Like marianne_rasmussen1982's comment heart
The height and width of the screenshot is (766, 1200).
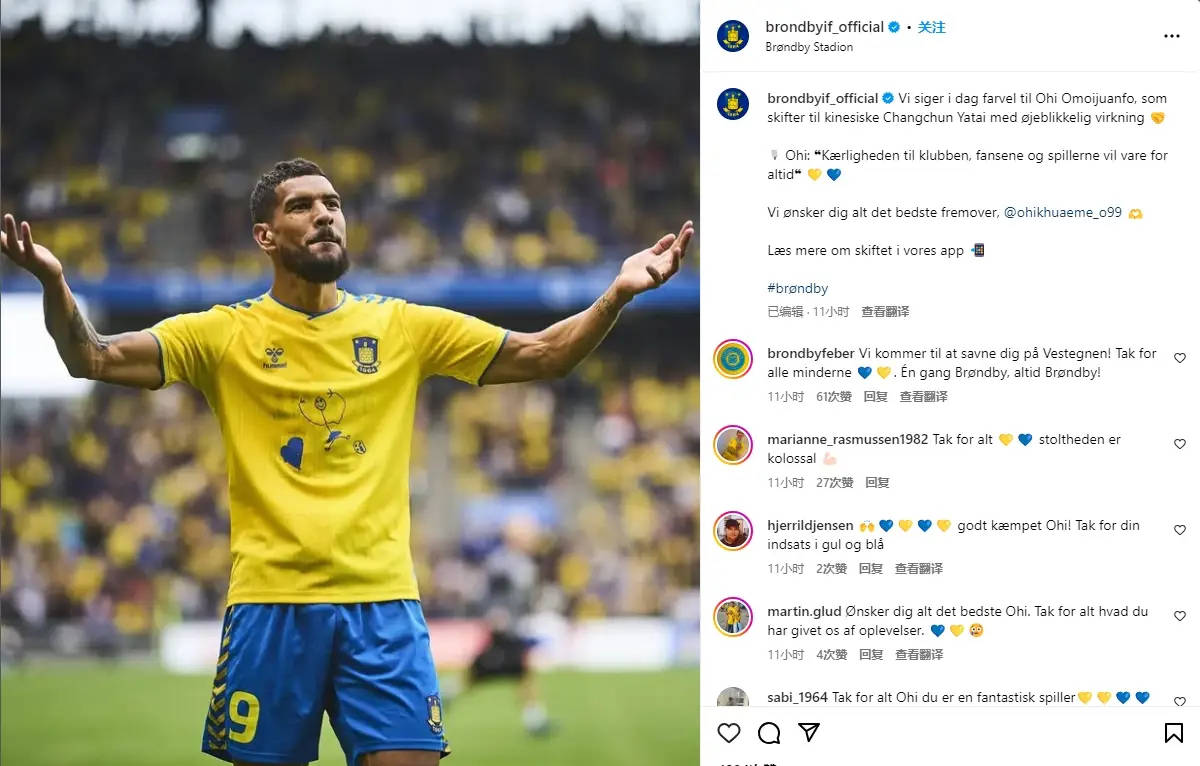[x=1180, y=444]
